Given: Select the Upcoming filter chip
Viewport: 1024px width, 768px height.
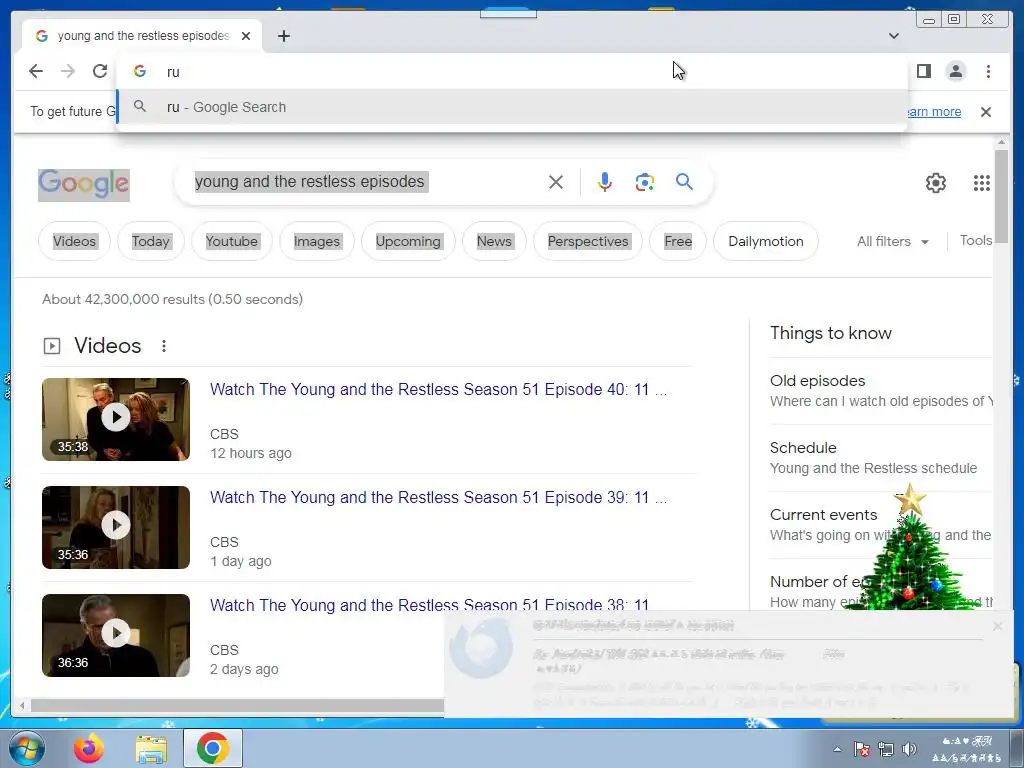Looking at the screenshot, I should [x=408, y=241].
